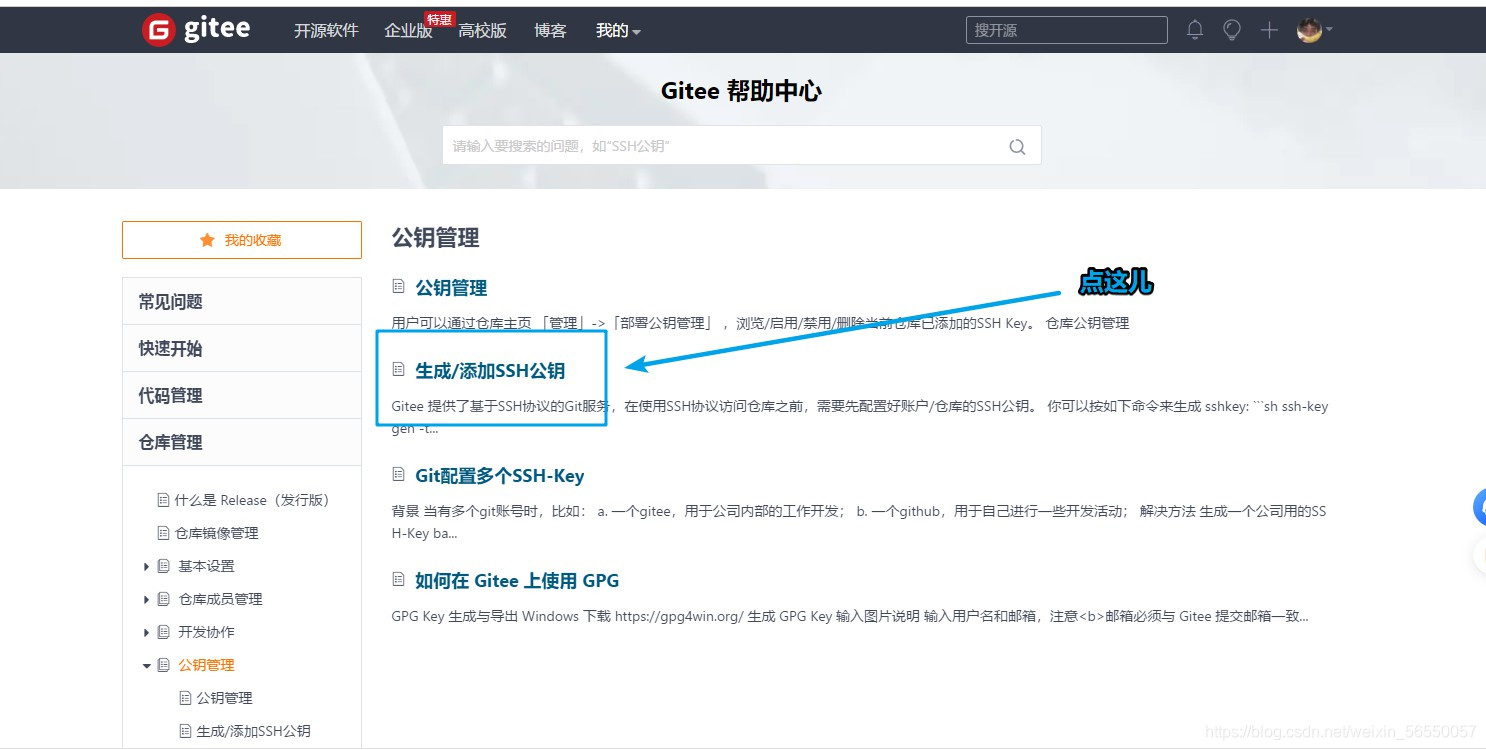Expand the 仓库成员管理 tree node arrow
Screen dimensions: 1486x750
pyautogui.click(x=147, y=600)
